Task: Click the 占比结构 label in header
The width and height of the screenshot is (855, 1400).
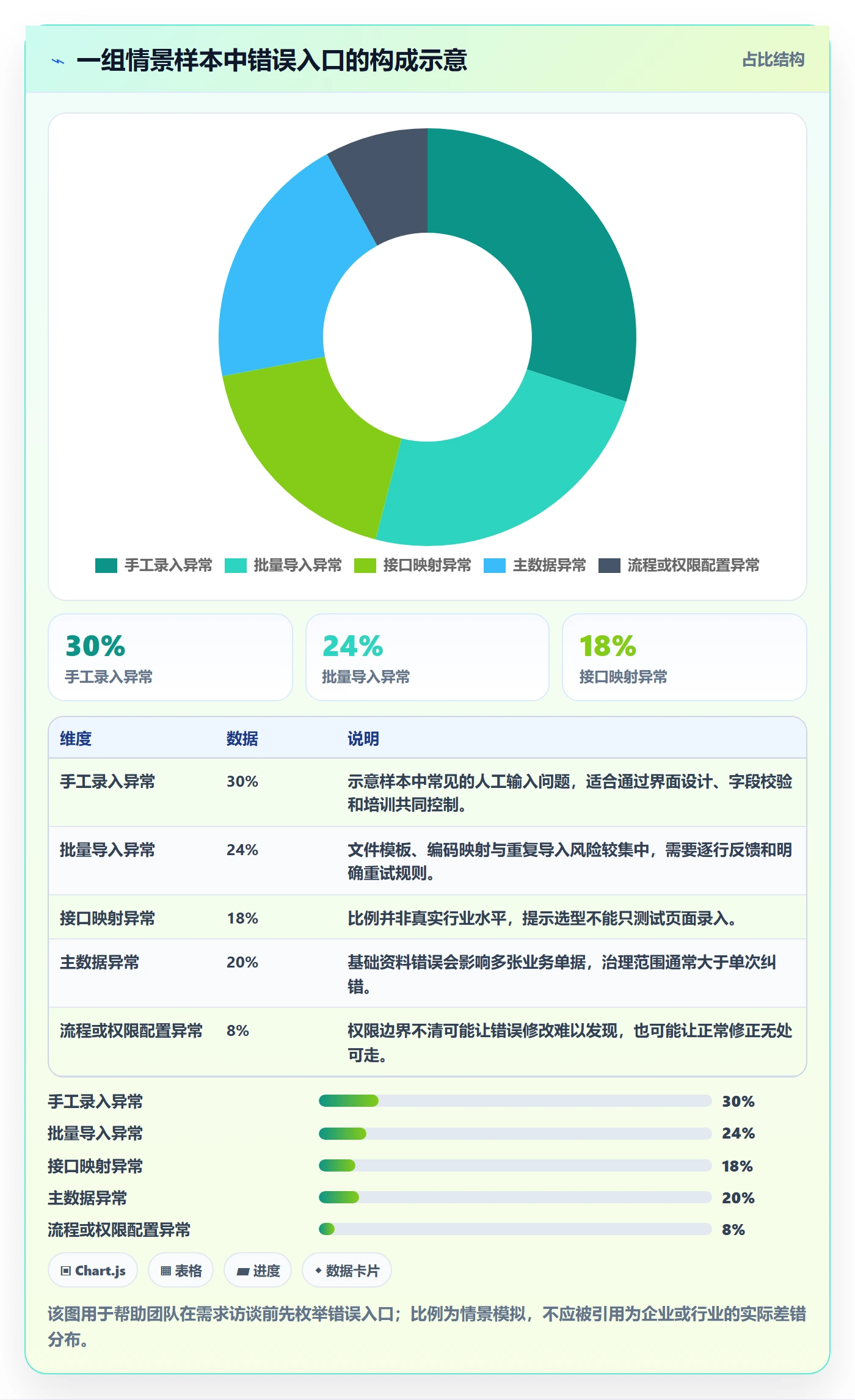Action: (773, 59)
